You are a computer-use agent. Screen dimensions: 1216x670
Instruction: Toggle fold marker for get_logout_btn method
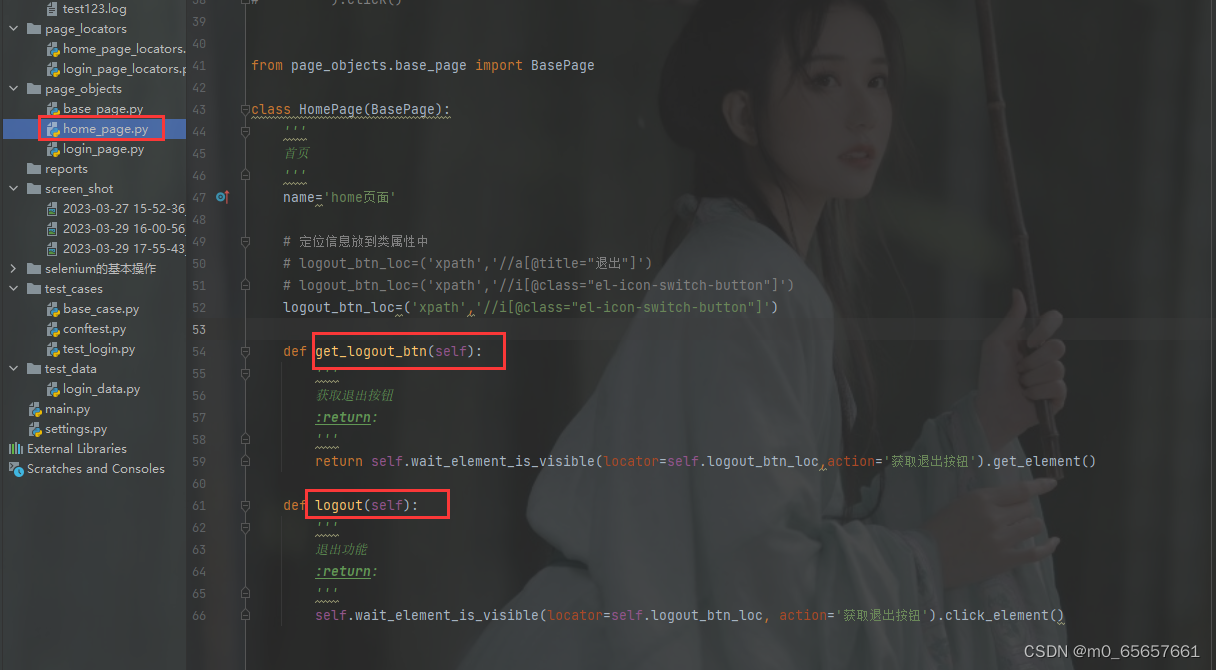(x=244, y=351)
